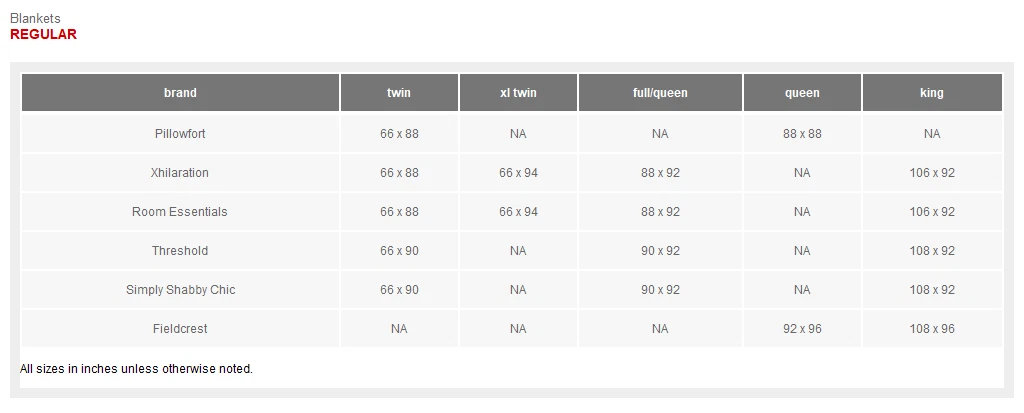Pick Threshold king size "108 x 92"
1024x413 pixels.
coord(932,251)
